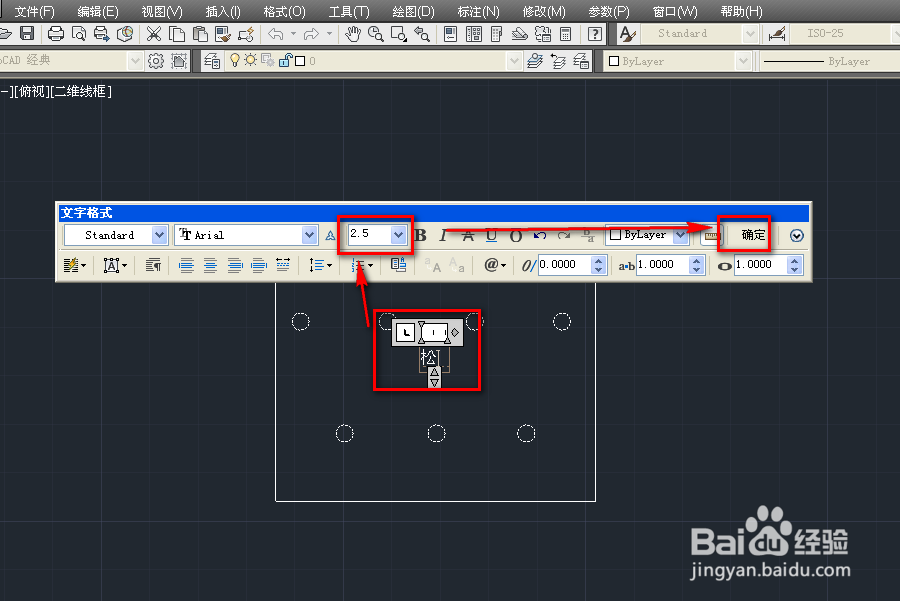This screenshot has height=601, width=900.
Task: Open Plot Preview icon
Action: click(x=79, y=34)
